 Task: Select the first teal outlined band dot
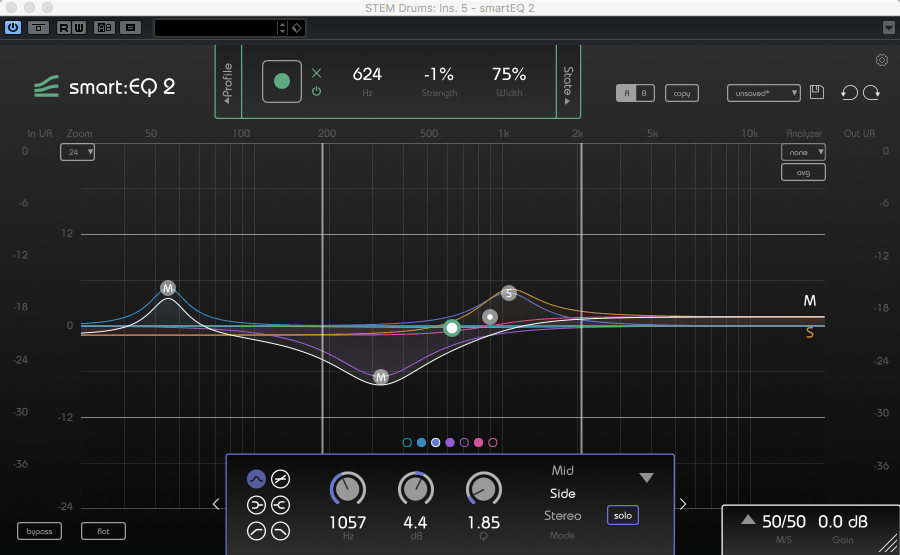coord(407,443)
